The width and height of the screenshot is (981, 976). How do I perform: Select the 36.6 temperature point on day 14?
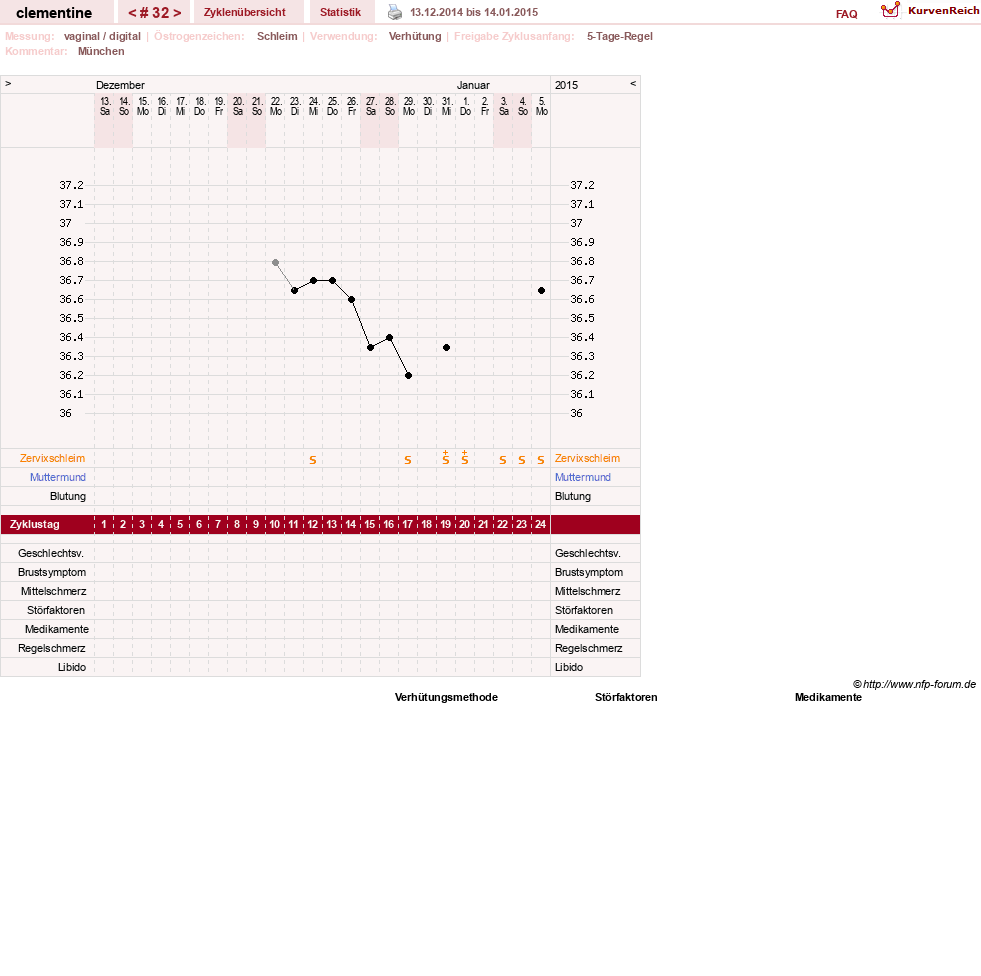(x=352, y=300)
